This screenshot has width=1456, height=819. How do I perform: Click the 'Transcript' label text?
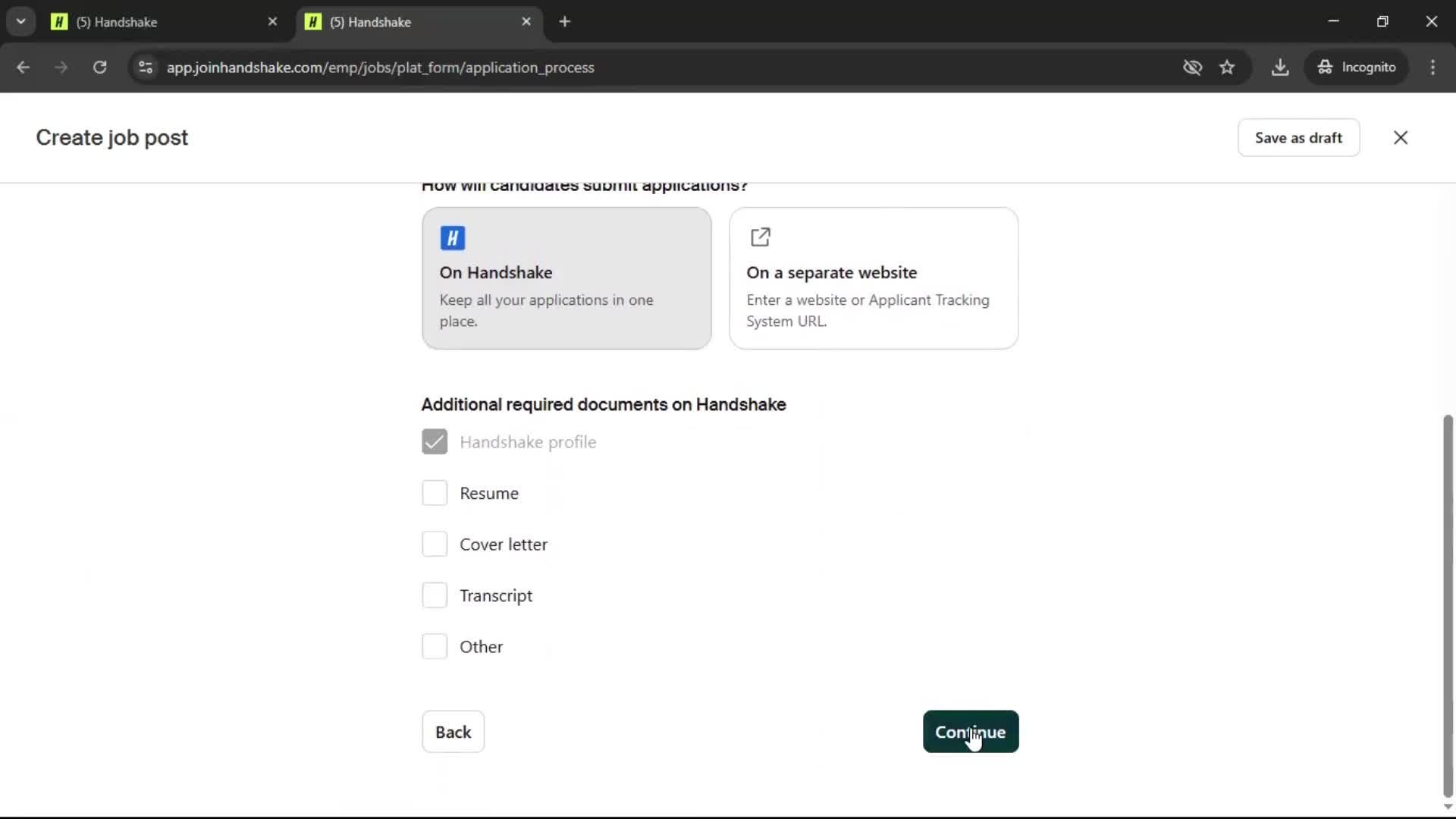click(x=496, y=596)
